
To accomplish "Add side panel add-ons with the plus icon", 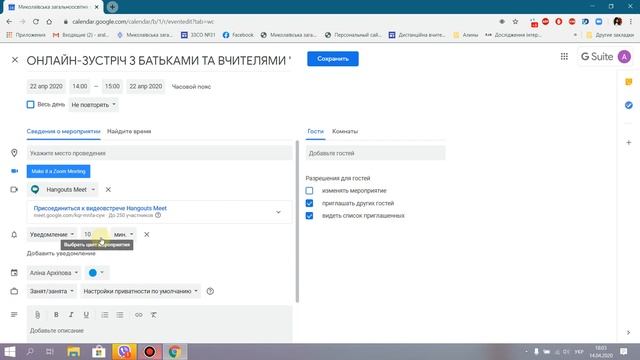I will pyautogui.click(x=629, y=142).
